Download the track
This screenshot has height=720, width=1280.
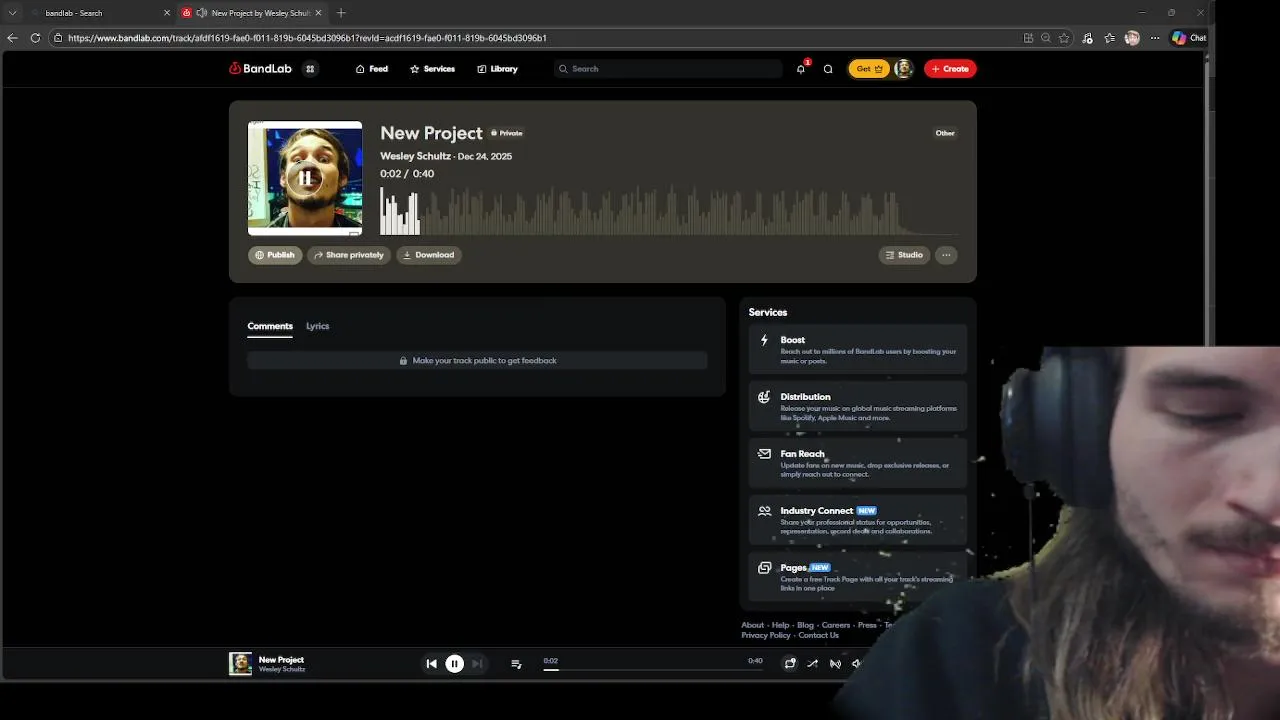[x=428, y=255]
